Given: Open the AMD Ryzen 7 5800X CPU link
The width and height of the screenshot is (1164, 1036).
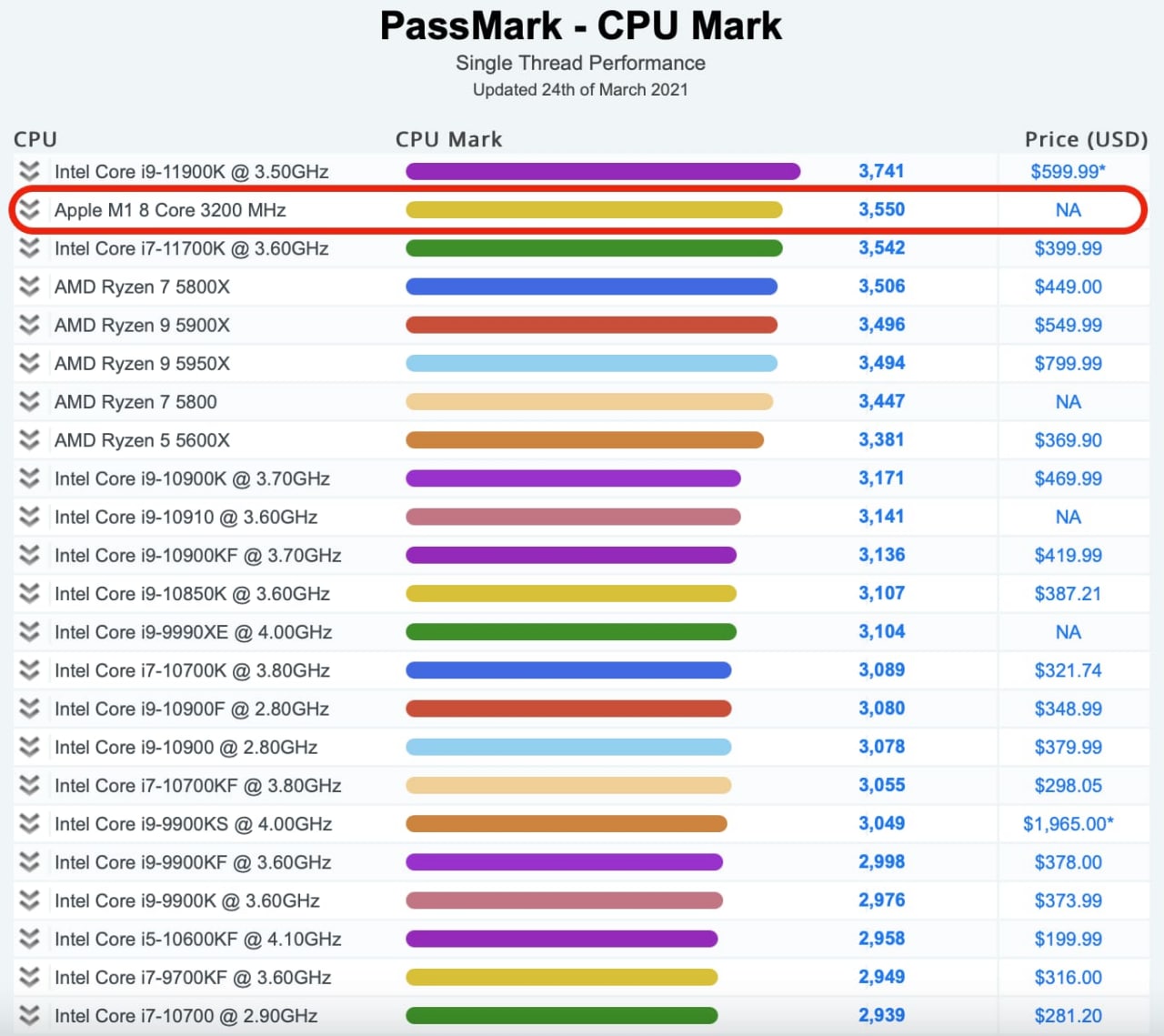Looking at the screenshot, I should (142, 287).
